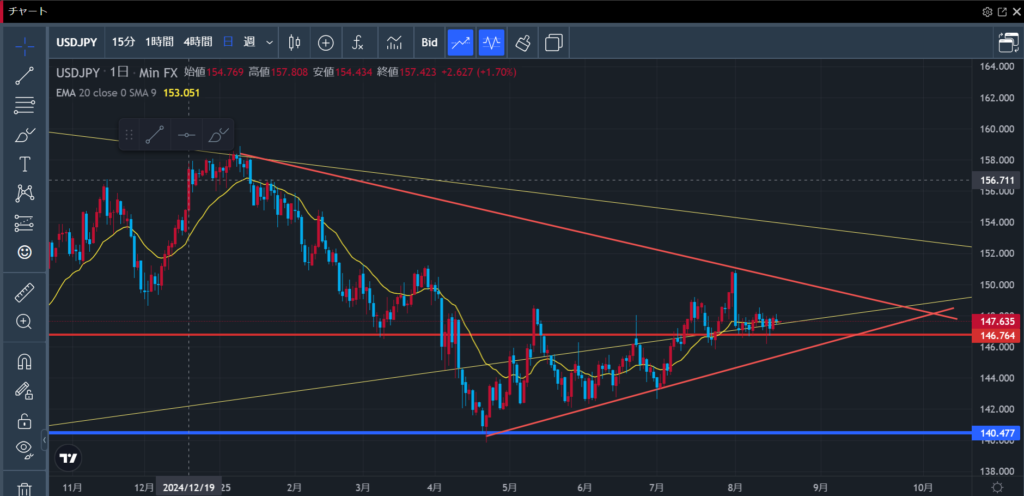Viewport: 1024px width, 496px height.
Task: Open the multi-window layout icon at right
Action: [1009, 43]
